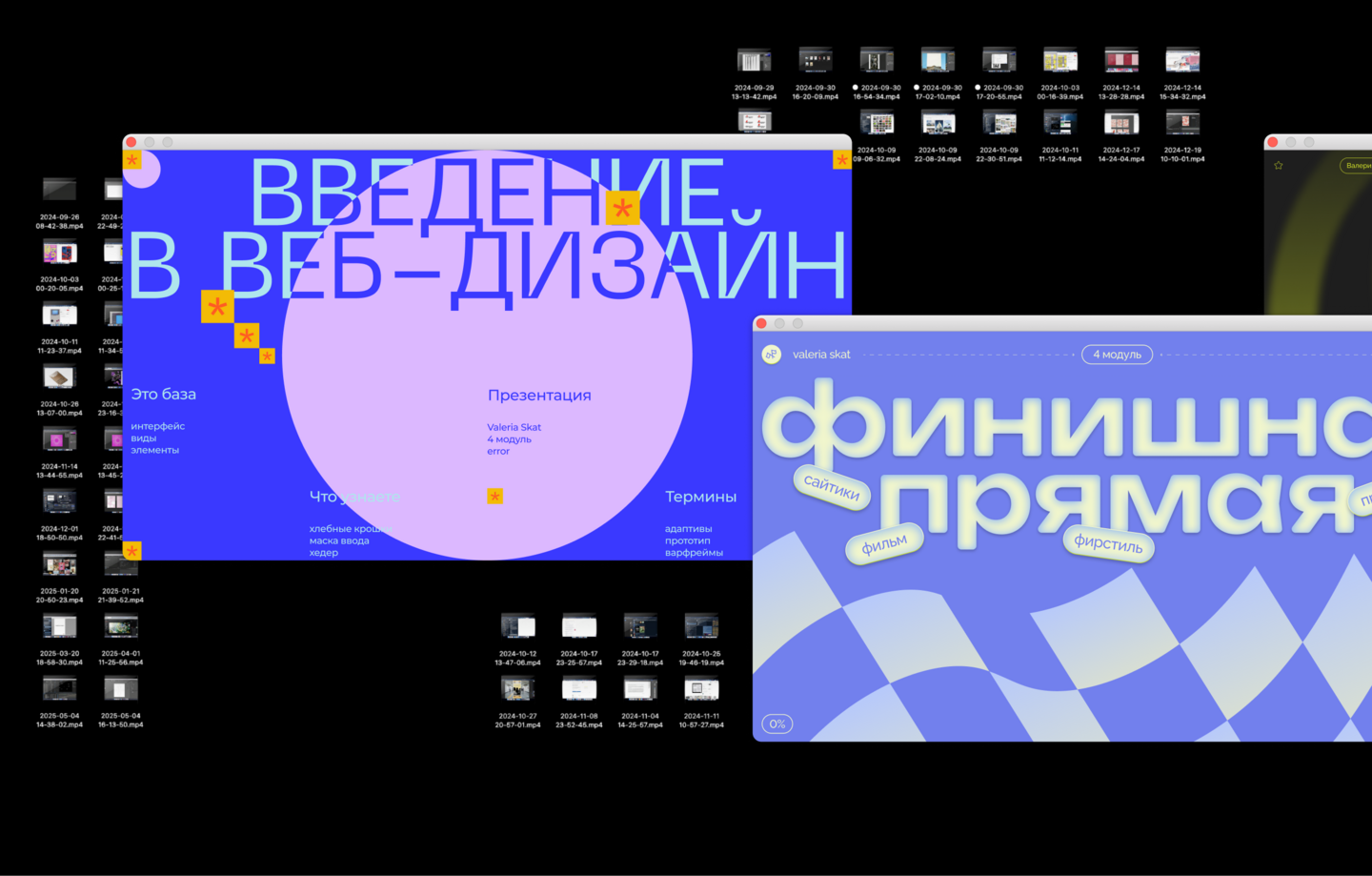Select file 2024-10-25 19-46-19.mp4
The image size is (1372, 876).
701,641
